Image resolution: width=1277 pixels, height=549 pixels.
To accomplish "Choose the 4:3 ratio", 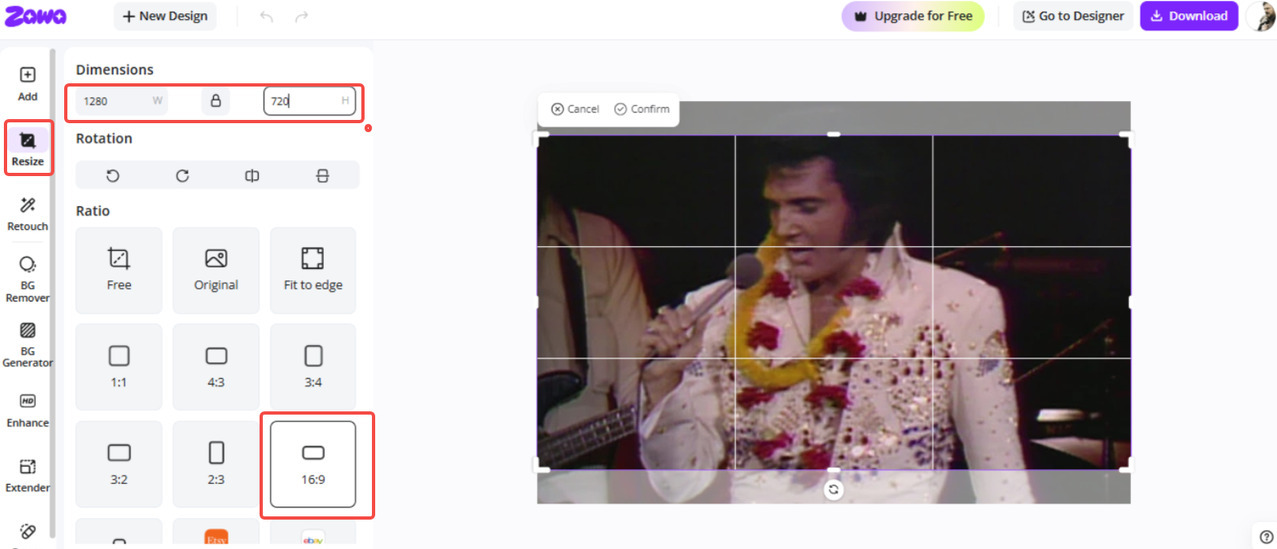I will point(216,367).
